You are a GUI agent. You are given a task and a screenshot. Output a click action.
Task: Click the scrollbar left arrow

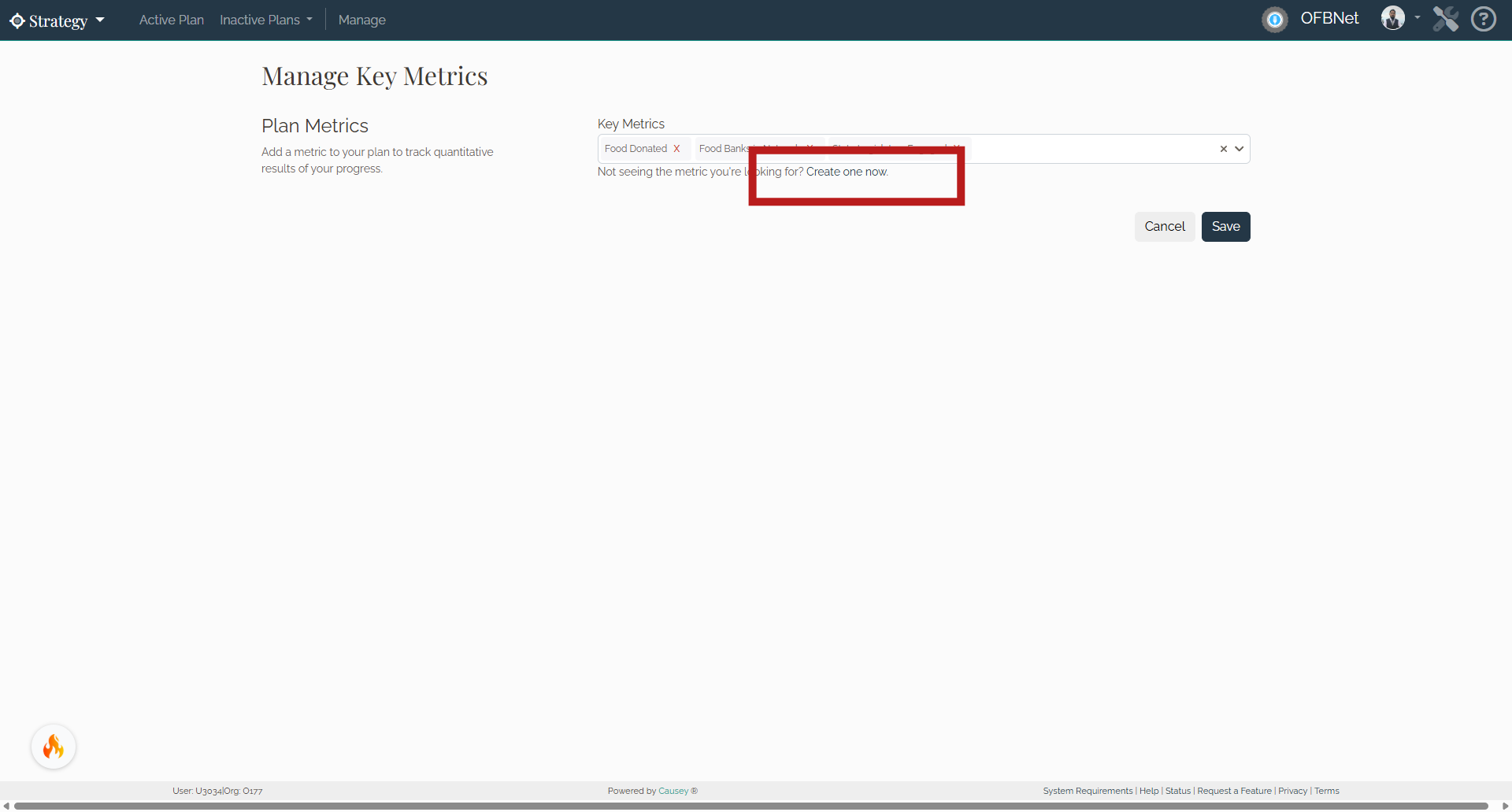(6, 806)
